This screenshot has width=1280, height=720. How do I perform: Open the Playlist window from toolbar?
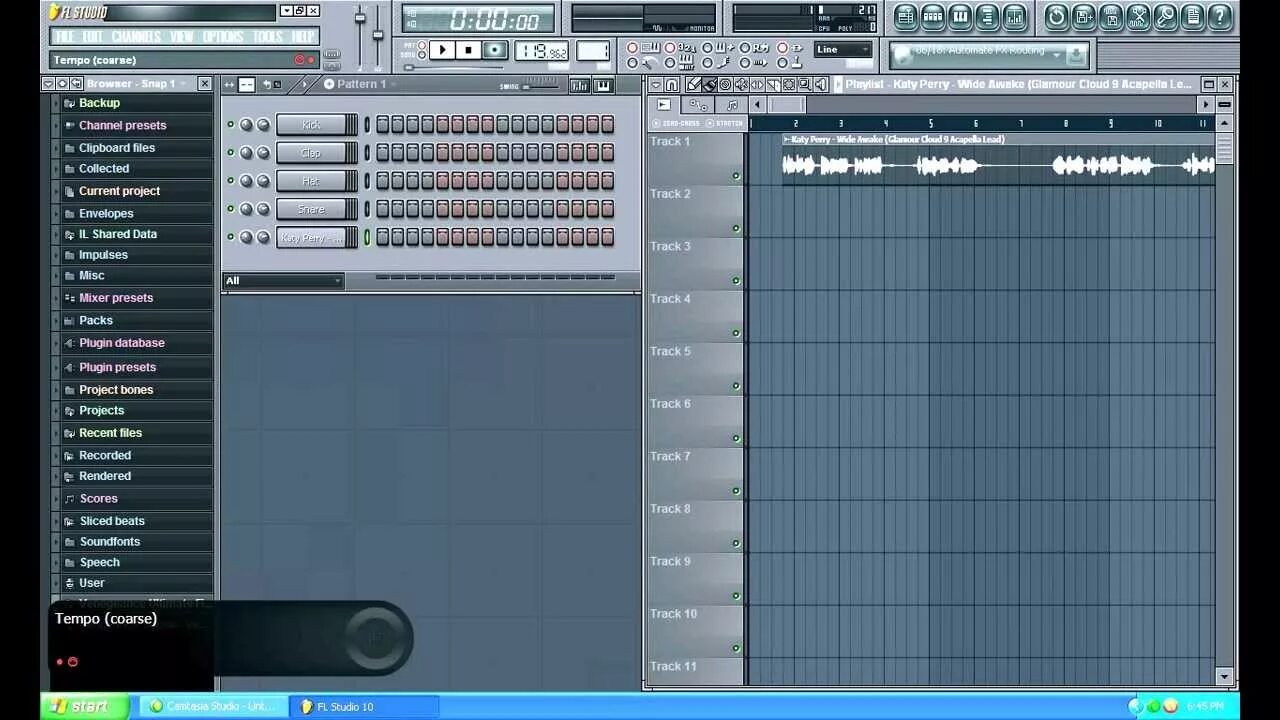[905, 16]
